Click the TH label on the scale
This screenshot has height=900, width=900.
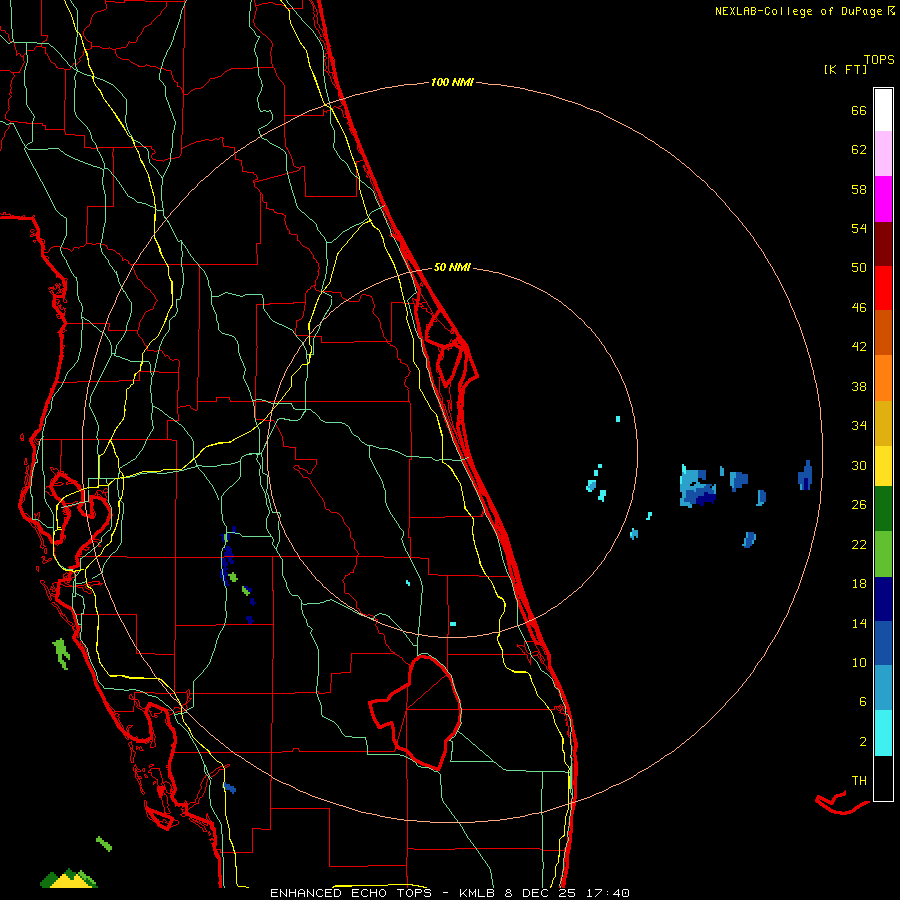click(x=859, y=781)
